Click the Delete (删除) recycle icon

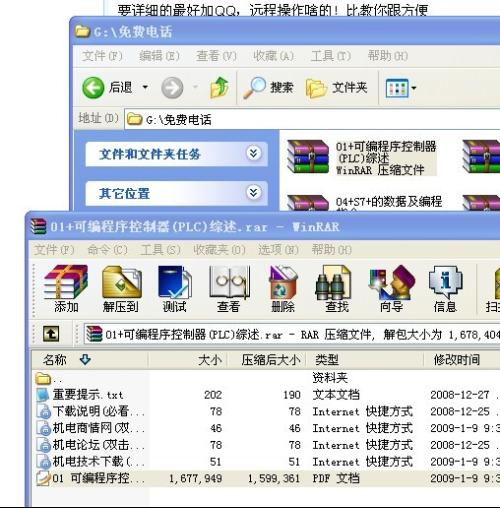coord(283,288)
